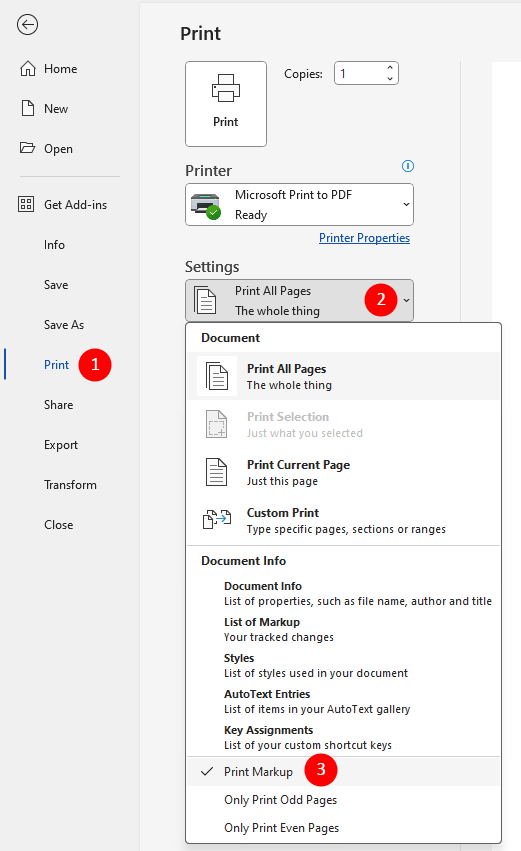Click the large Print button
Viewport: 521px width, 851px height.
pos(226,104)
